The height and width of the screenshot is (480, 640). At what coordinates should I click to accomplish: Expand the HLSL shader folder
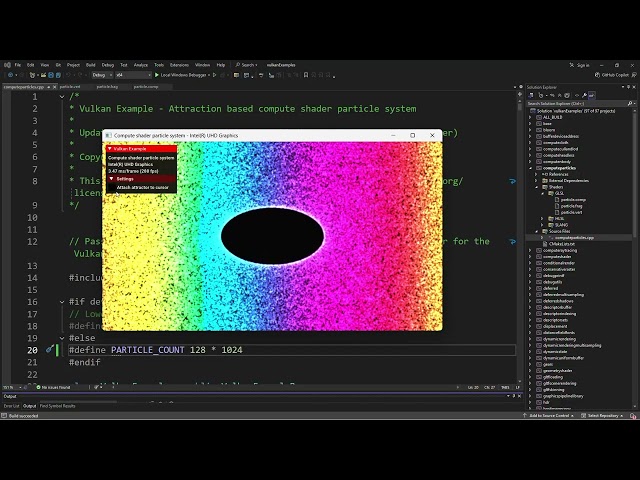[x=542, y=219]
